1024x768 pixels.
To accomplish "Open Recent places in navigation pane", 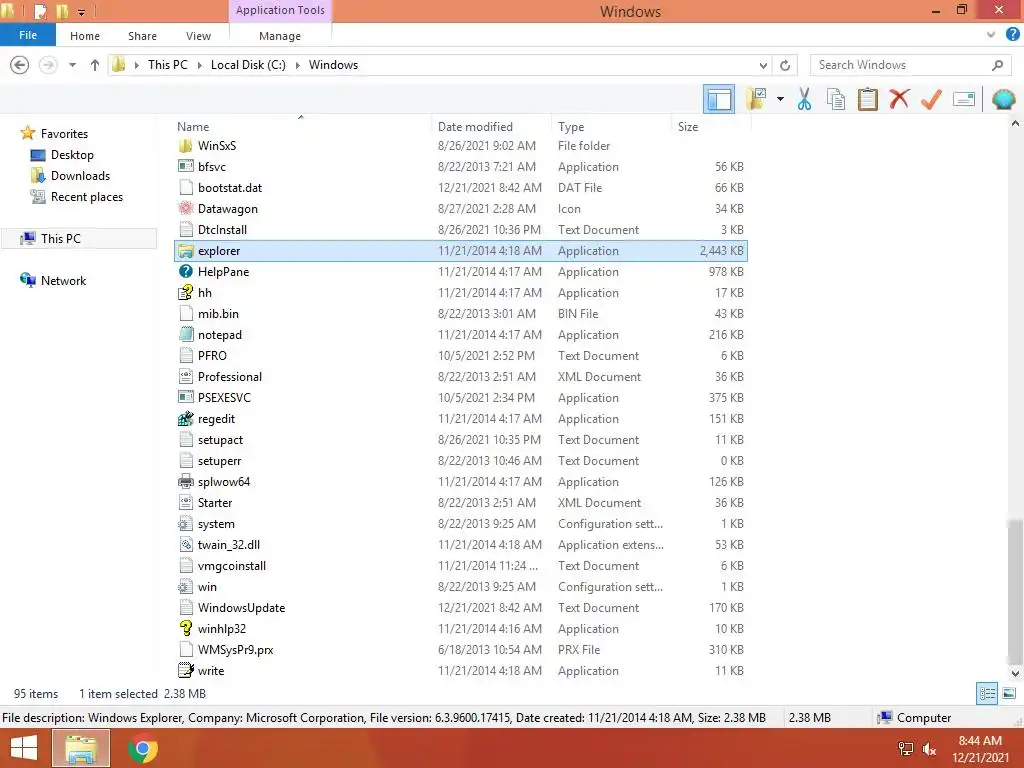I will (86, 197).
